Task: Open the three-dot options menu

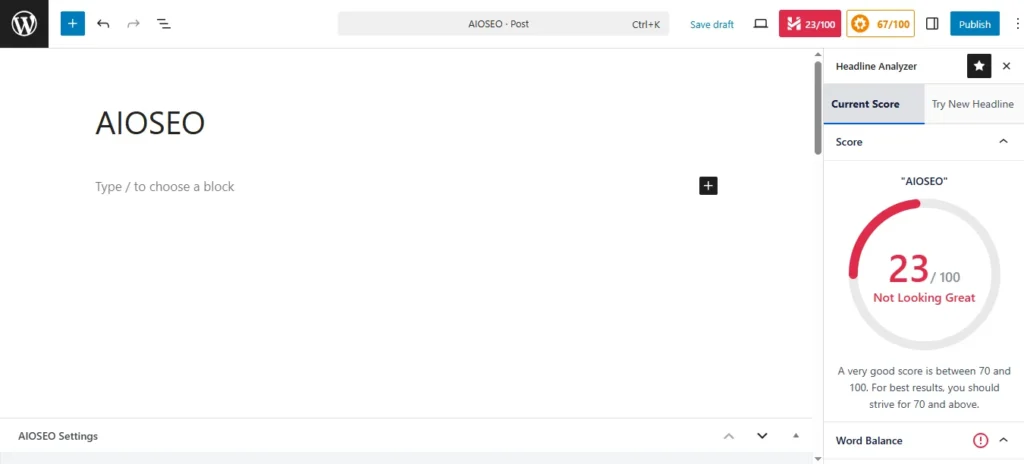Action: [x=1017, y=24]
